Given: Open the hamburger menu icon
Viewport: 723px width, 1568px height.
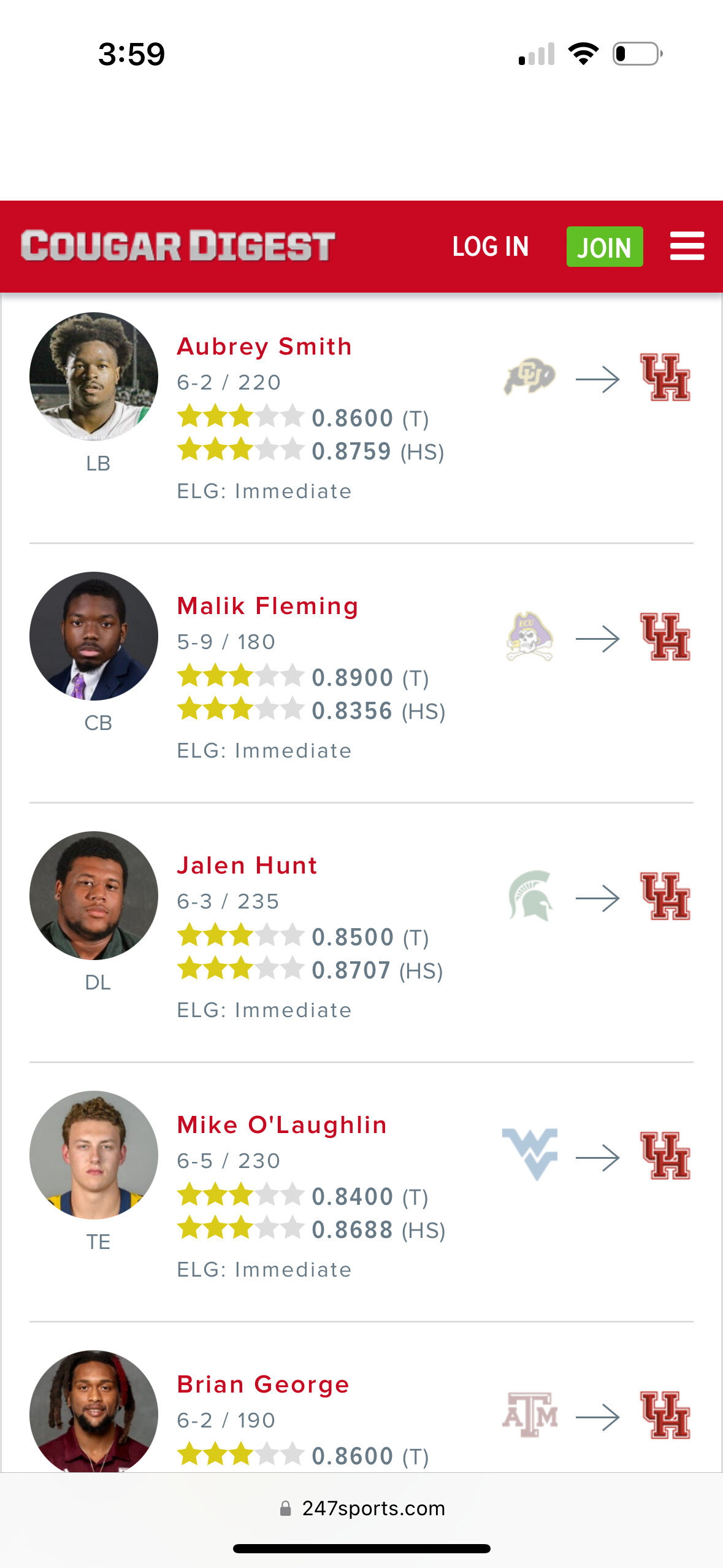Looking at the screenshot, I should point(687,246).
